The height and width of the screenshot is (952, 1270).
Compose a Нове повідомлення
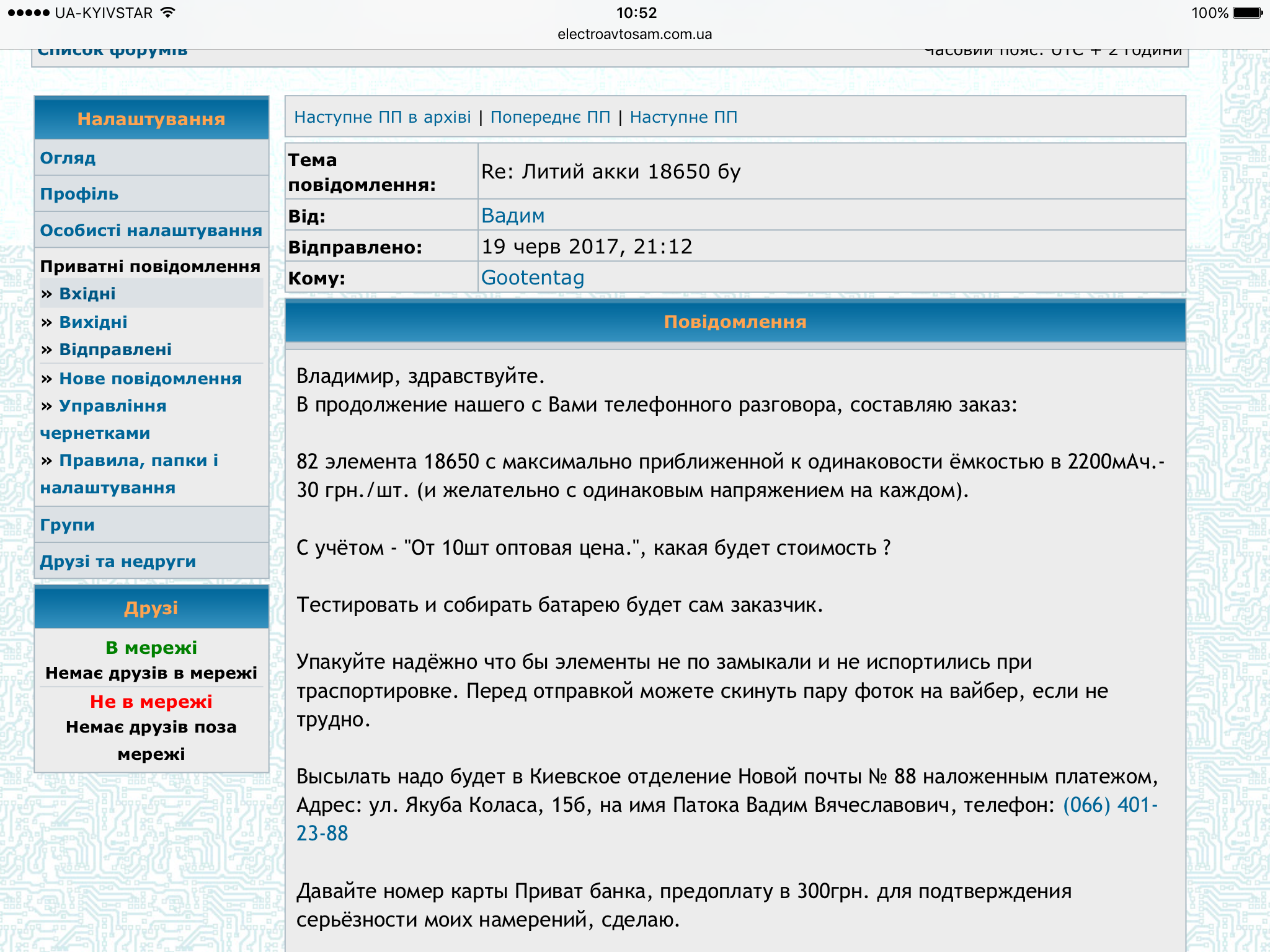[150, 379]
